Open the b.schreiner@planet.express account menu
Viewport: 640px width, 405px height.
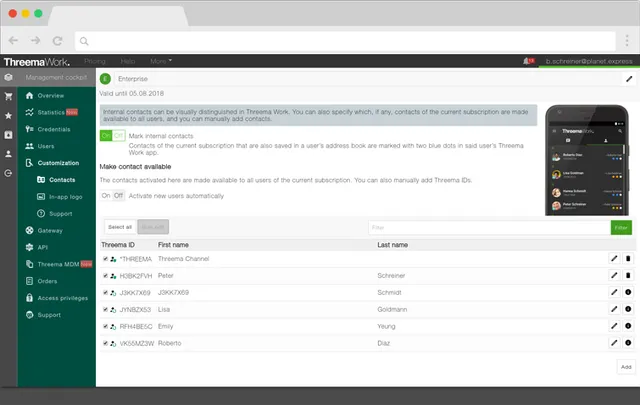point(589,61)
